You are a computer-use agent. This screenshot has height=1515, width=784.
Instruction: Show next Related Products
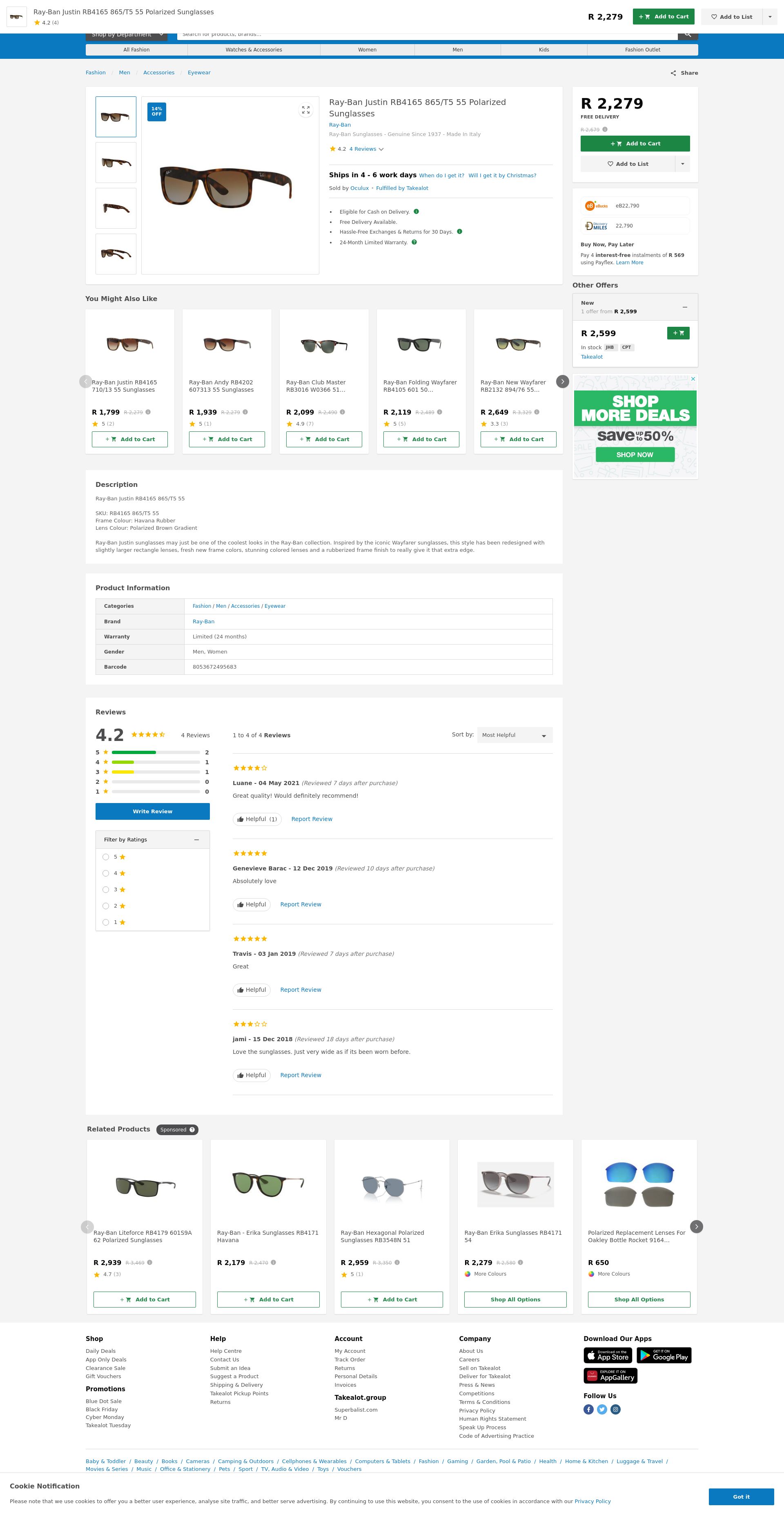point(696,1227)
